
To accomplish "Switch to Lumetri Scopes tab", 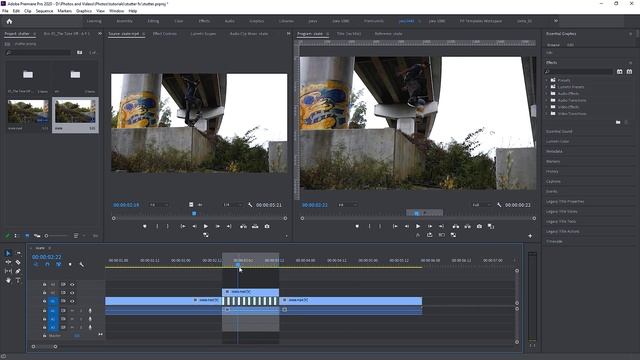I will [x=203, y=33].
